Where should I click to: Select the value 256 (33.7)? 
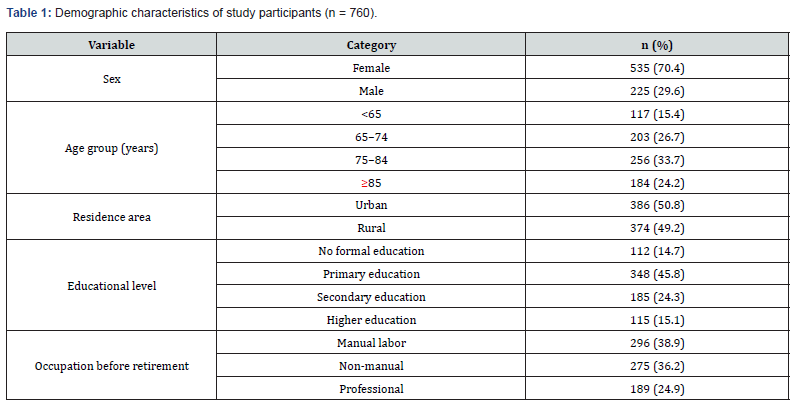657,160
